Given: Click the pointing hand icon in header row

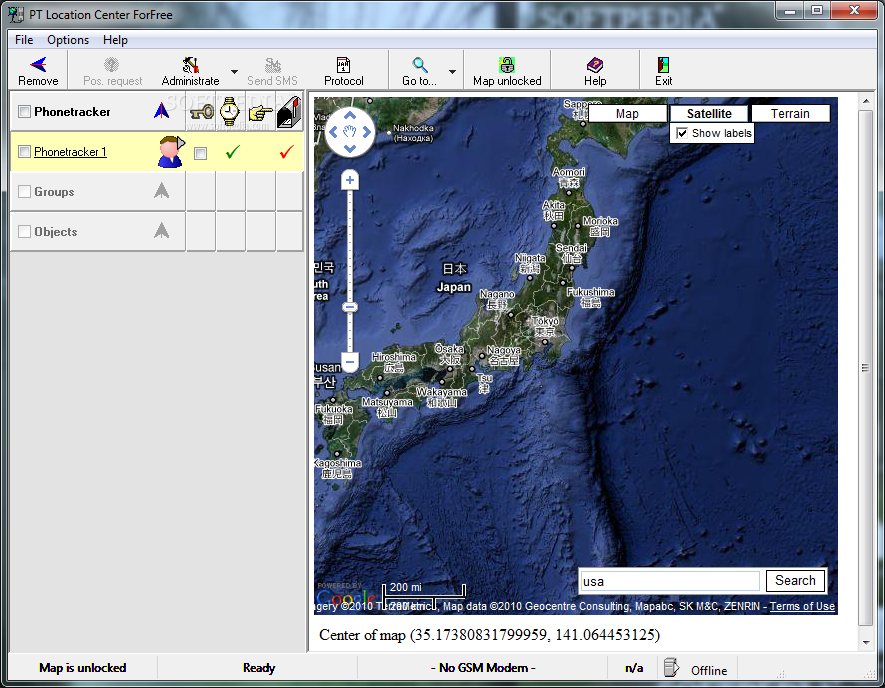Looking at the screenshot, I should coord(258,111).
